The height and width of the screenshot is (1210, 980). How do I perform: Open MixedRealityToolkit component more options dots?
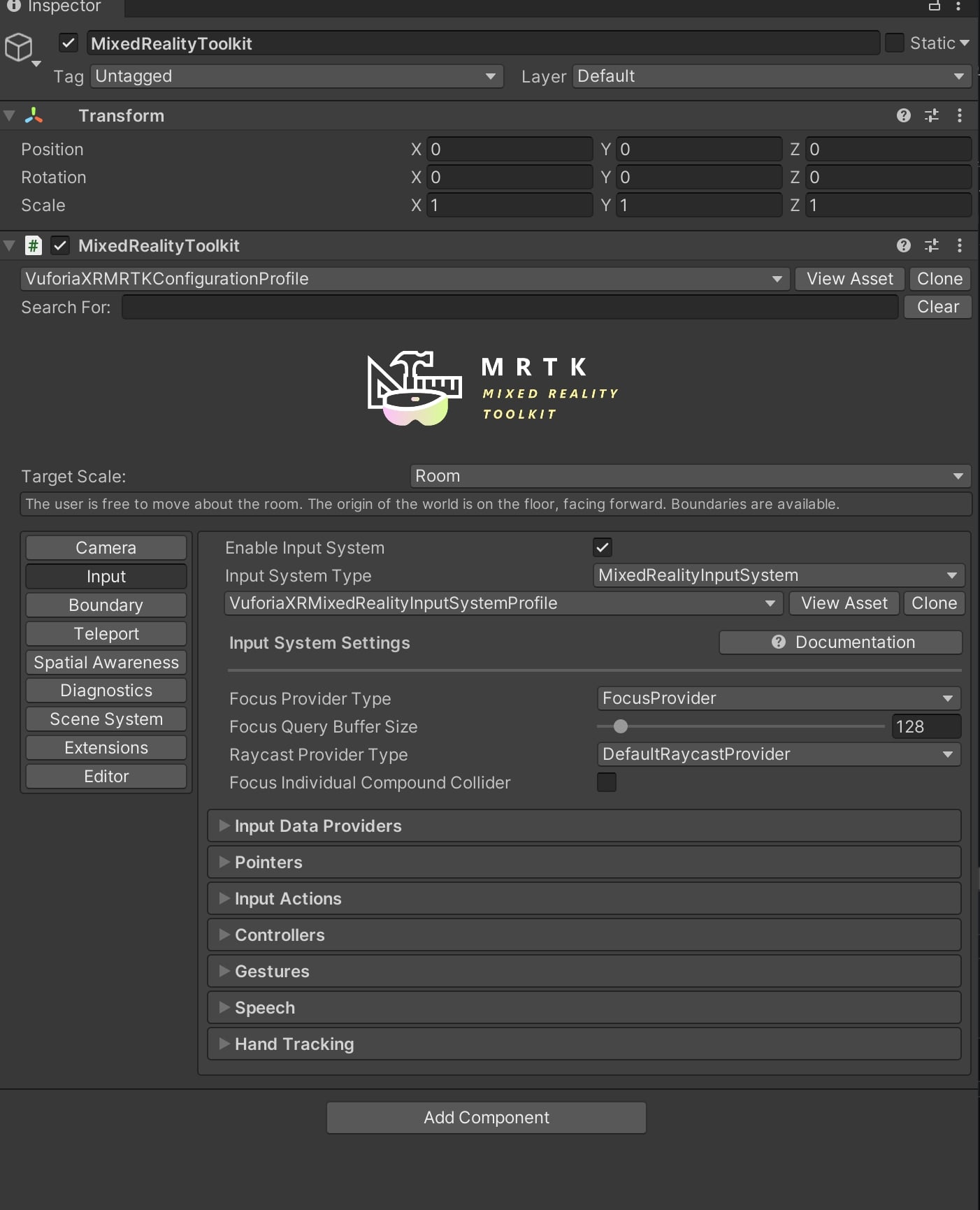pos(959,245)
